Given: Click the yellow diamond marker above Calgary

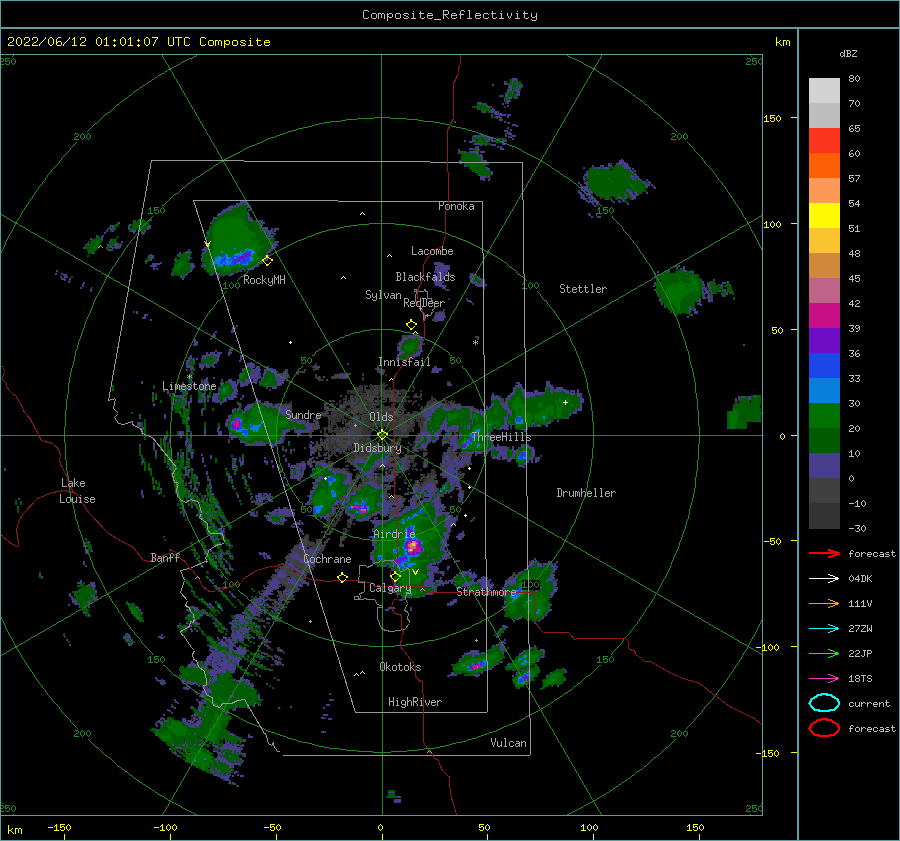Looking at the screenshot, I should point(395,576).
